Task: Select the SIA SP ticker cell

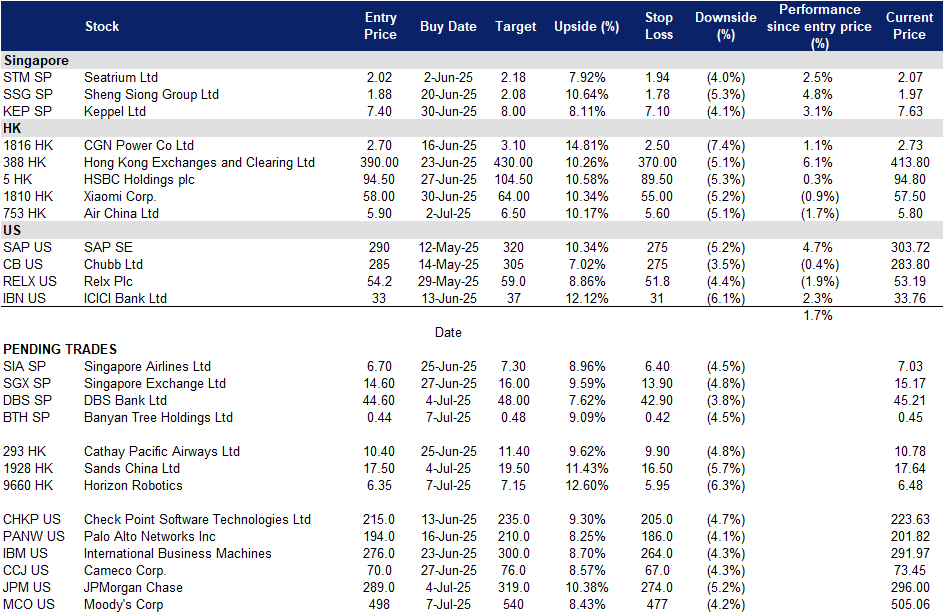Action: point(26,366)
